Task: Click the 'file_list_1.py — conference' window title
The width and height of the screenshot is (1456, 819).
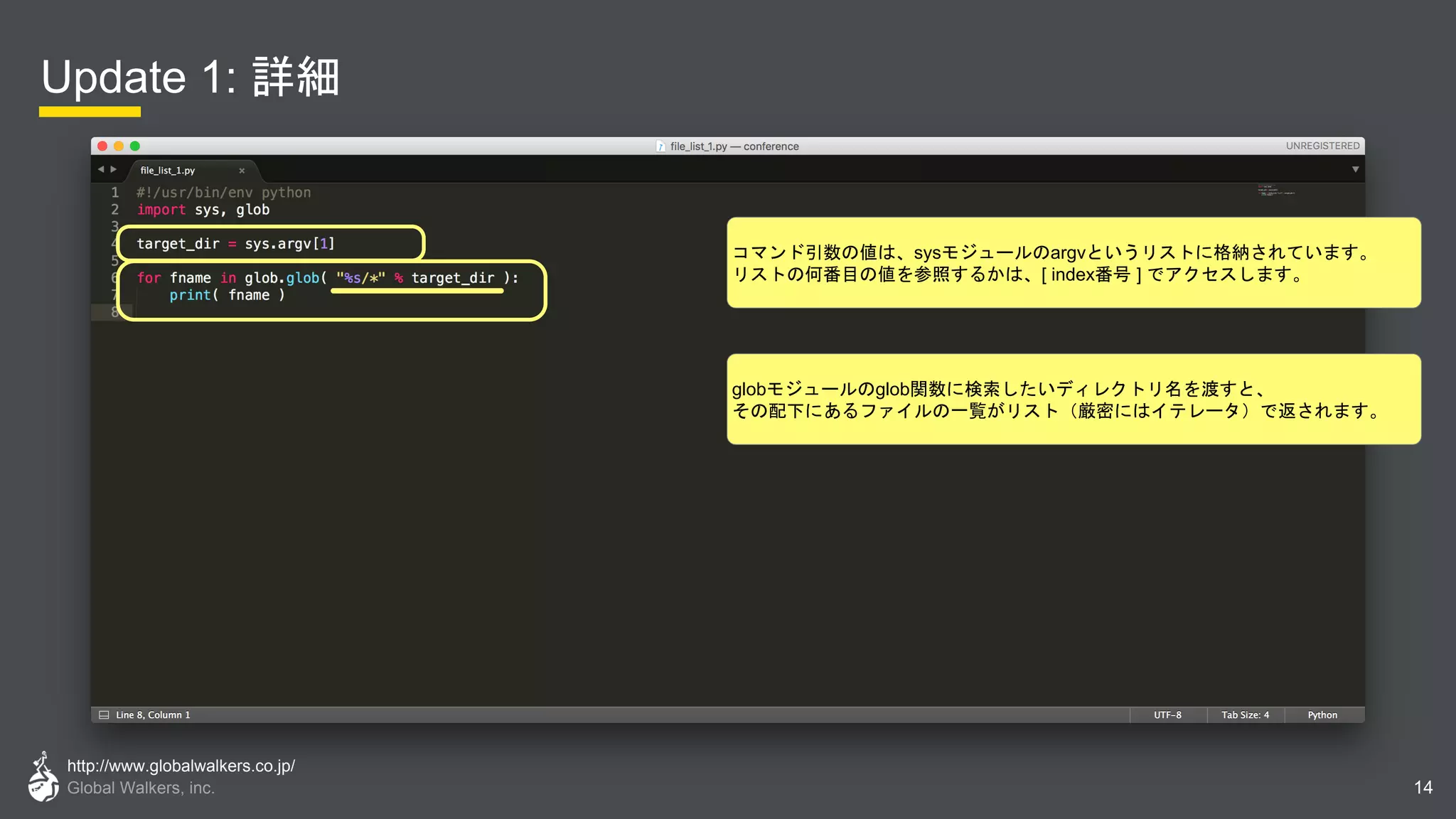Action: tap(734, 146)
